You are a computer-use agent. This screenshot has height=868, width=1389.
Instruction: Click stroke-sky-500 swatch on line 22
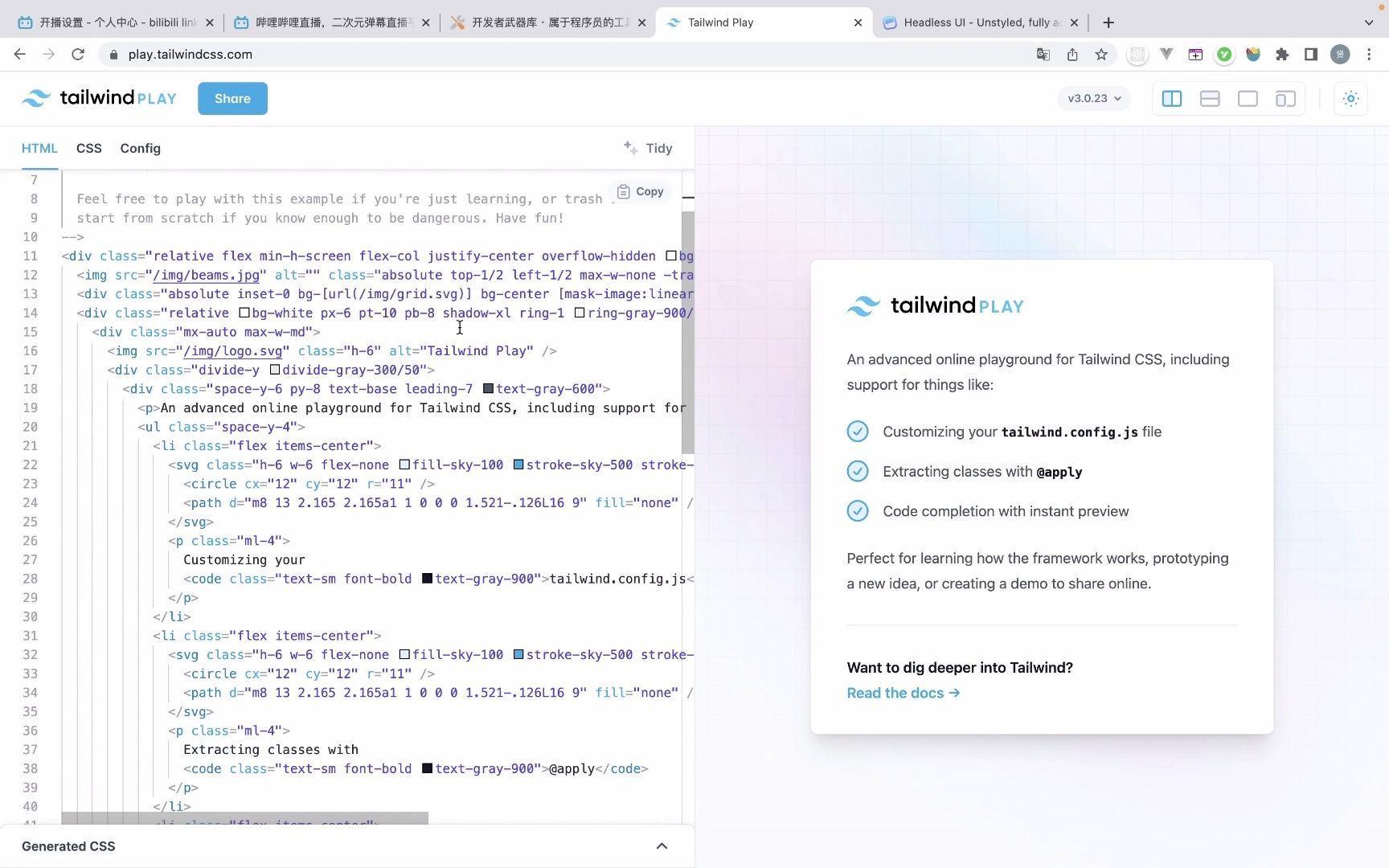[518, 465]
